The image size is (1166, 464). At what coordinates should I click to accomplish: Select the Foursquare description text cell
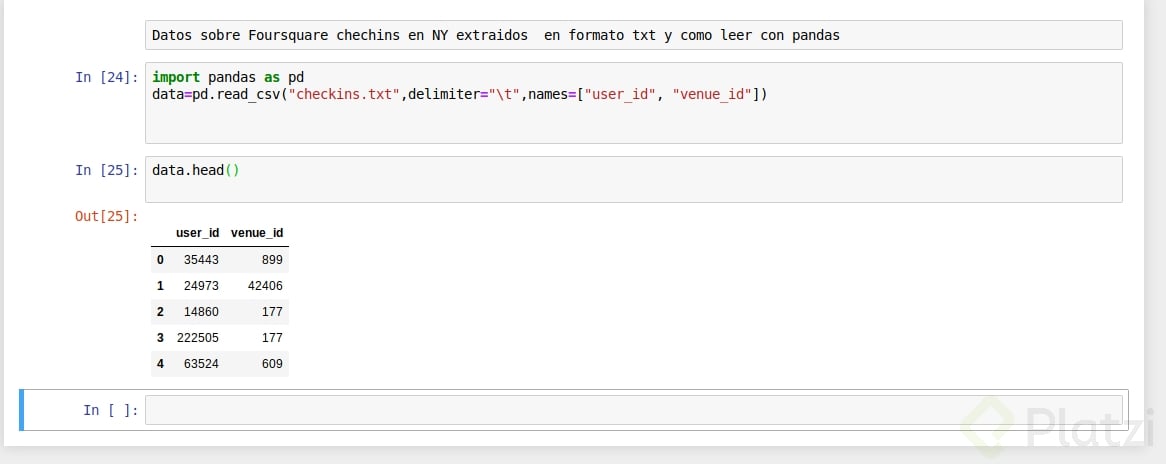pyautogui.click(x=633, y=35)
